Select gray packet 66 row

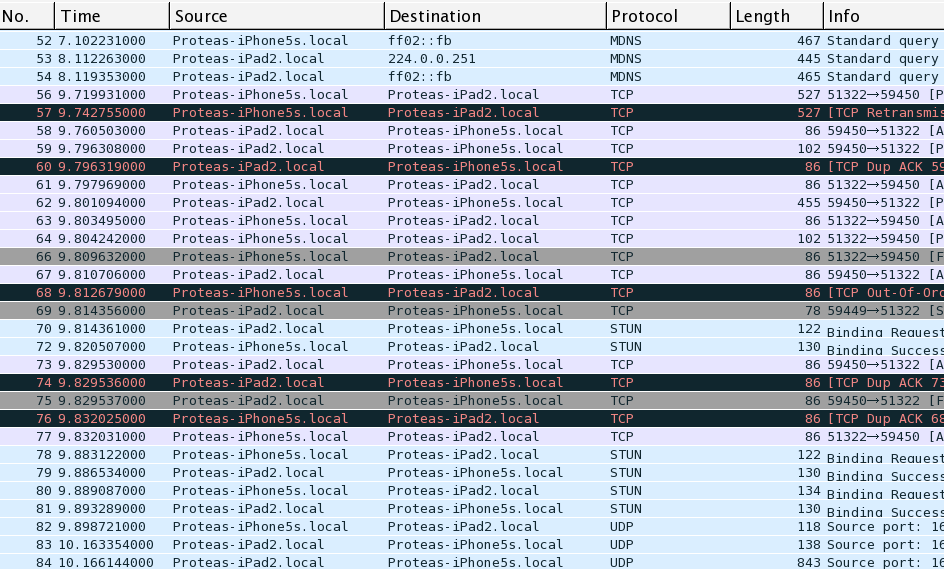(472, 257)
